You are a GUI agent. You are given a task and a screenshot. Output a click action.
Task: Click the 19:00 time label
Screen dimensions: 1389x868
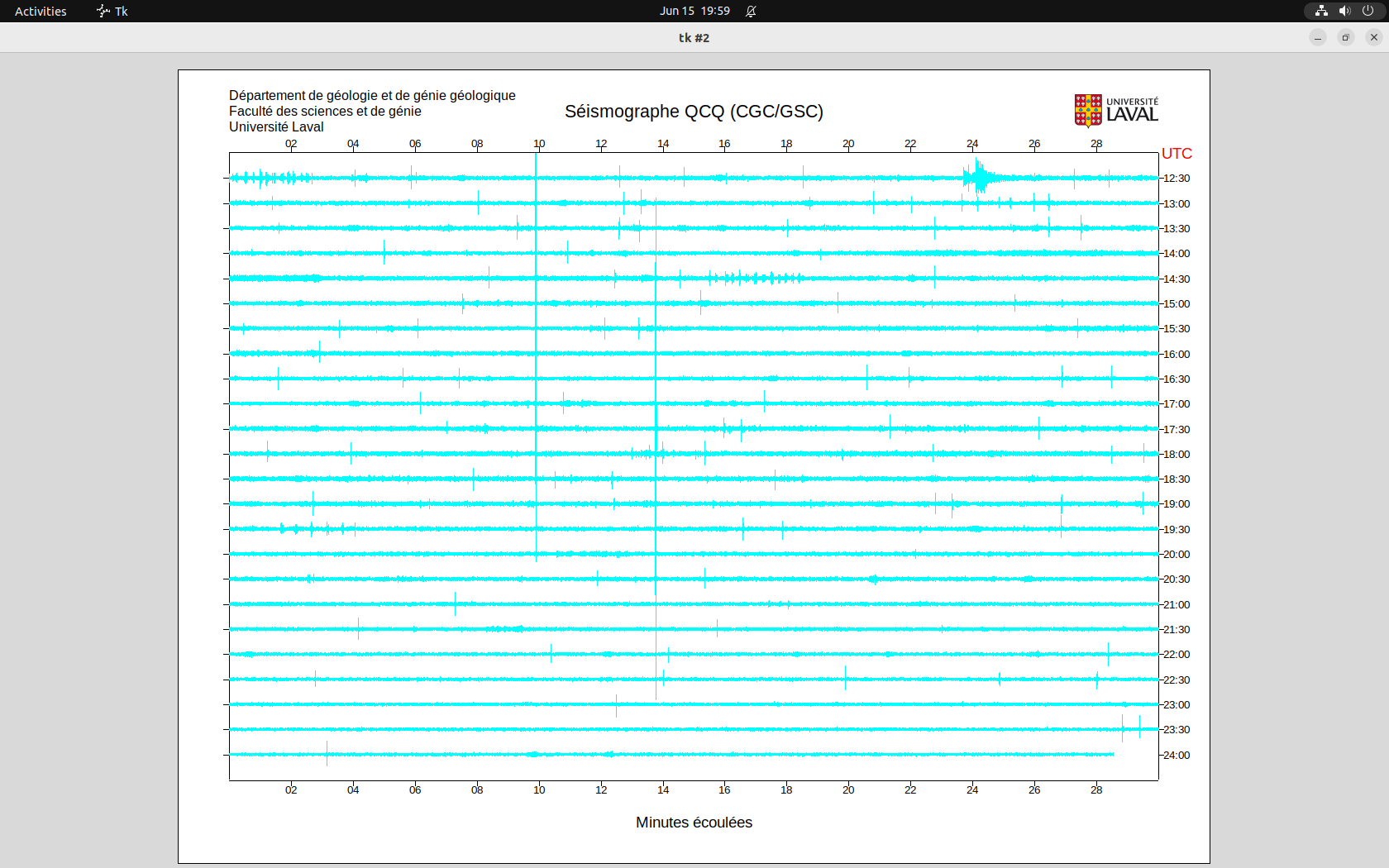(1177, 504)
